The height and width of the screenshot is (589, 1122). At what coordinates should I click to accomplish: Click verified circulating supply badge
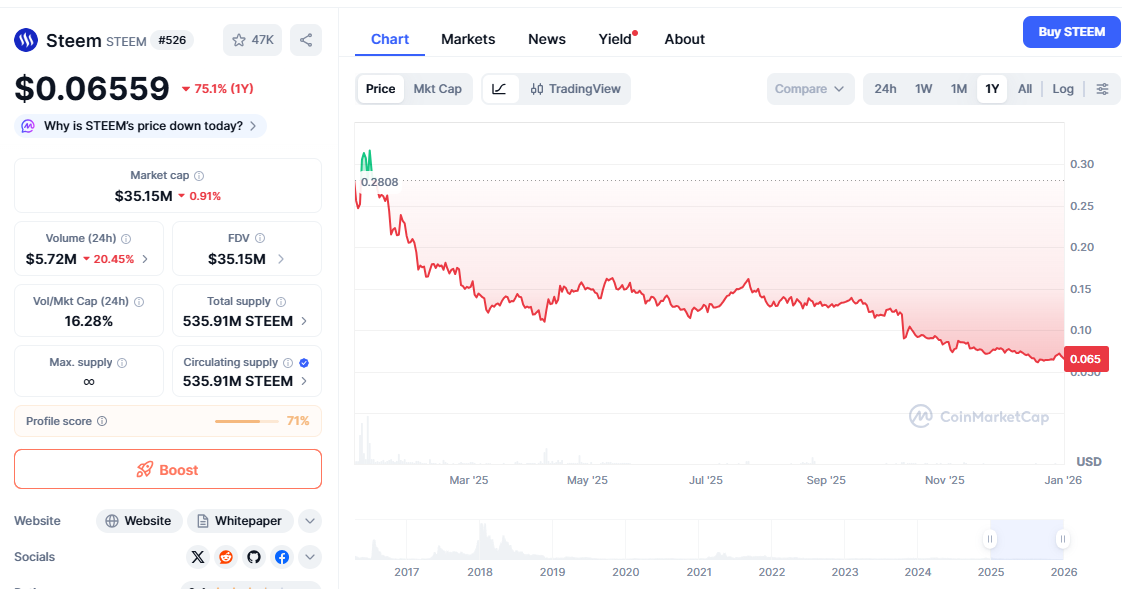click(304, 363)
